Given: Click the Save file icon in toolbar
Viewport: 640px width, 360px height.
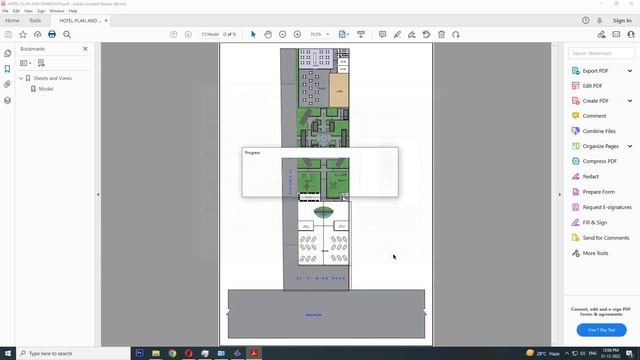Looking at the screenshot, I should click(8, 35).
